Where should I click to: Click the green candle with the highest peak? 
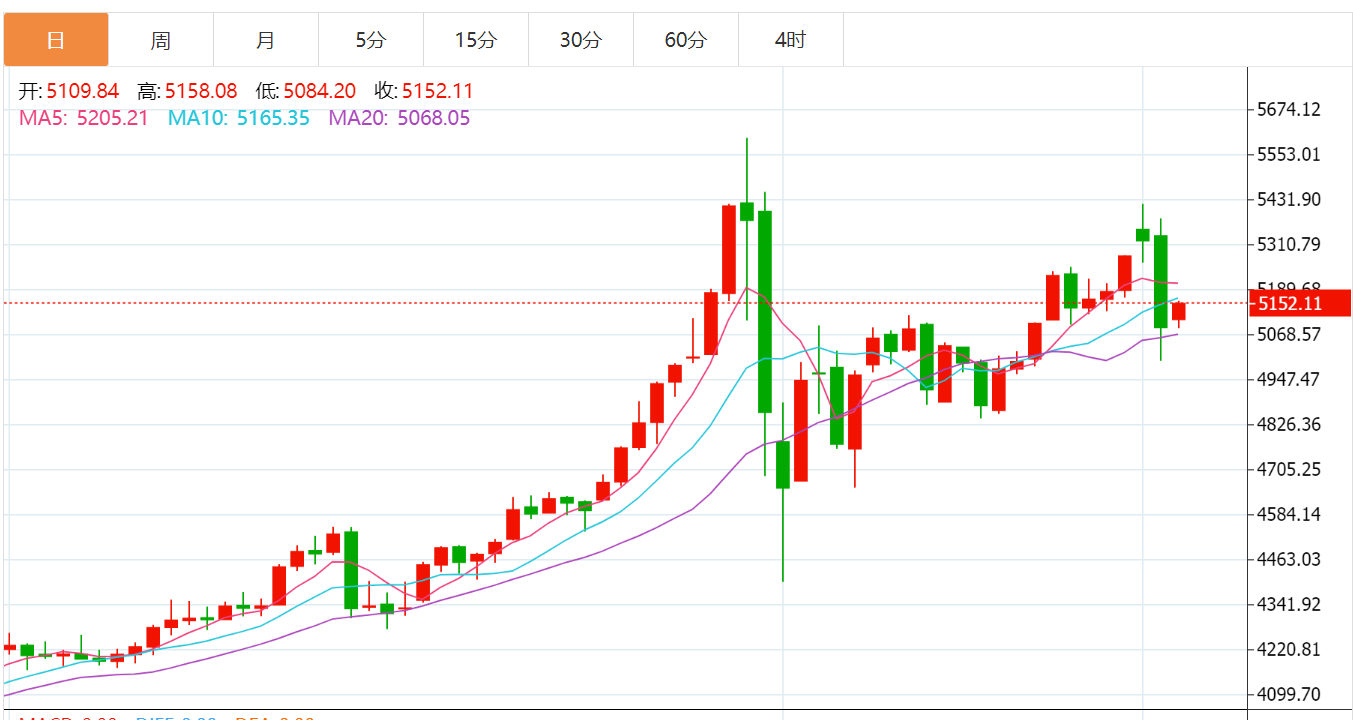[747, 210]
